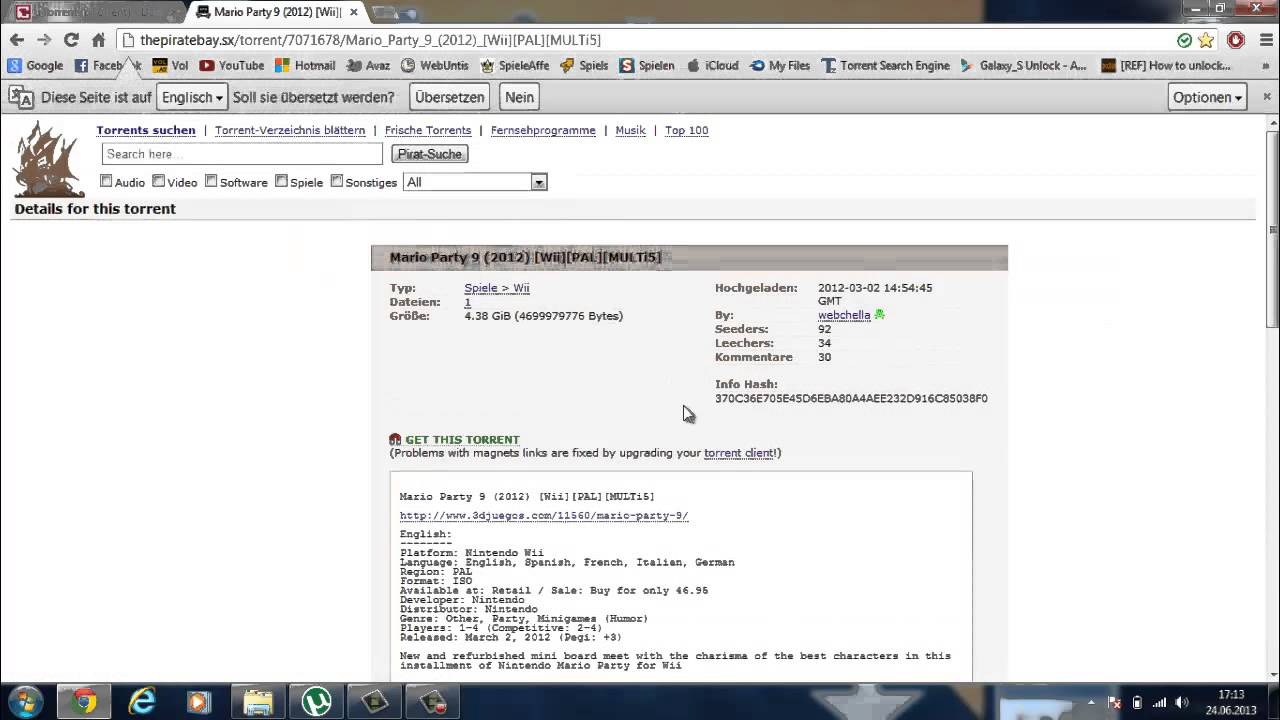Click the vertical page scrollbar thumb
1280x720 pixels.
(1272, 230)
